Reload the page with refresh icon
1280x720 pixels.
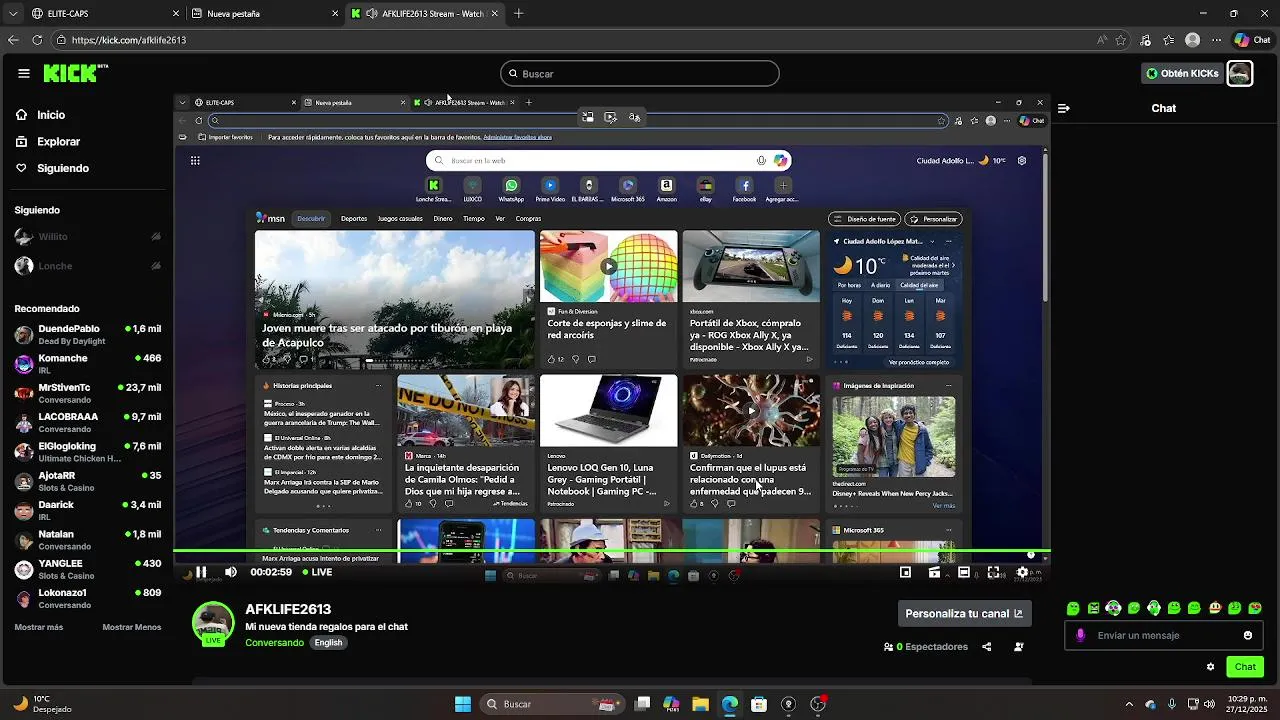[37, 40]
